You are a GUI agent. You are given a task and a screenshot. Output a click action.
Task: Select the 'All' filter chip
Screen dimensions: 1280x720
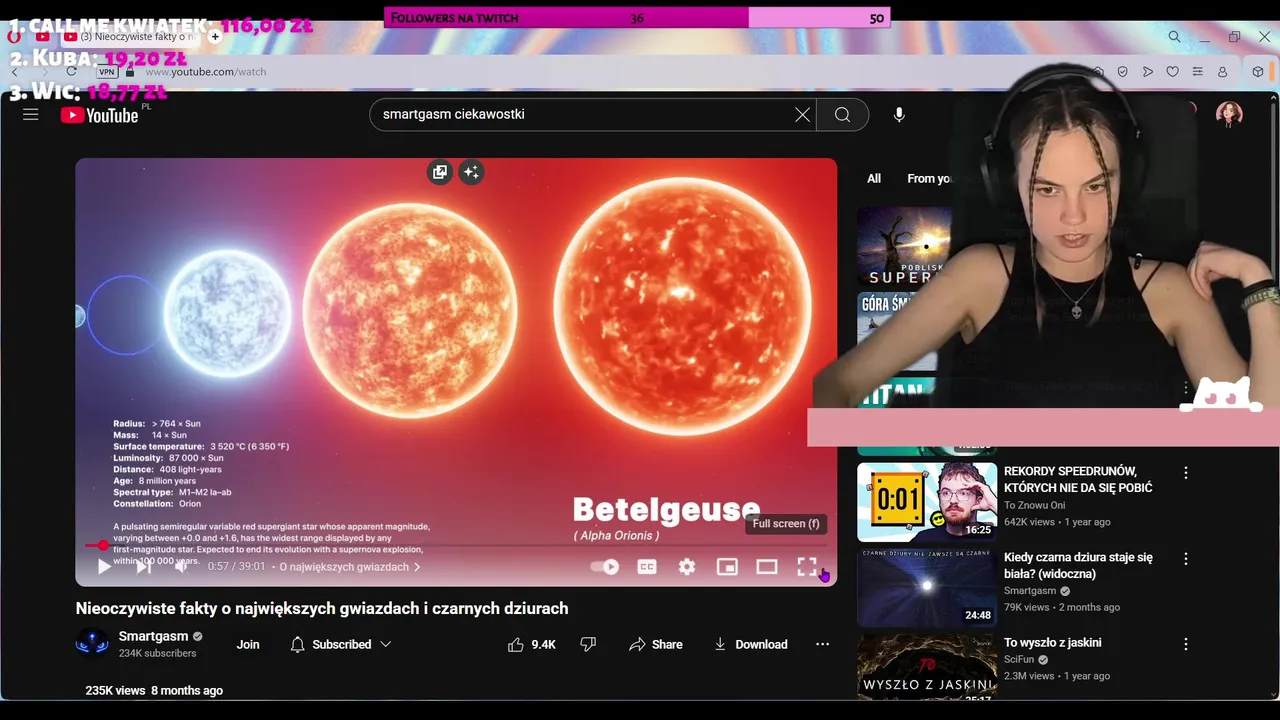[x=874, y=178]
